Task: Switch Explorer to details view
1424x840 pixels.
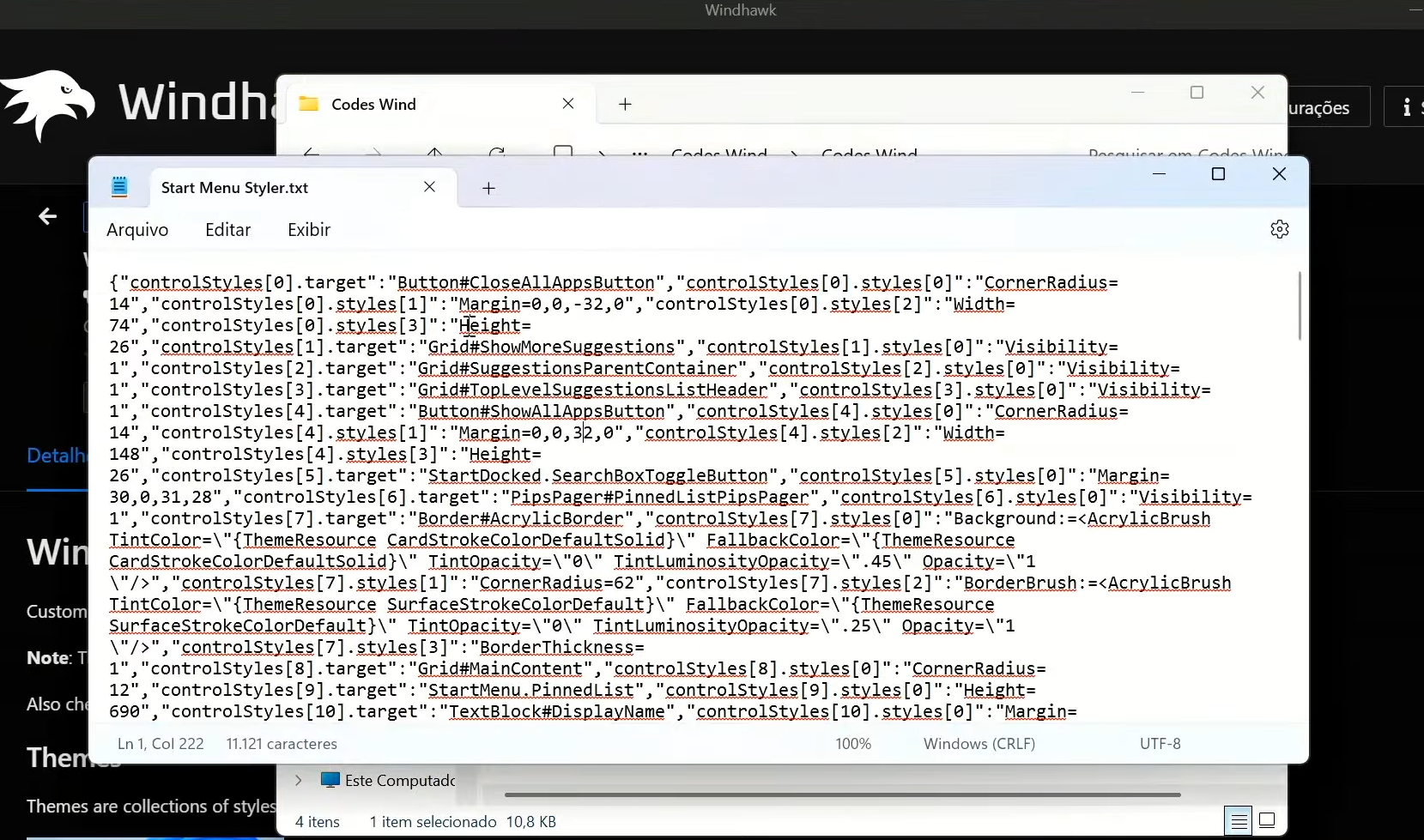Action: click(x=1239, y=821)
